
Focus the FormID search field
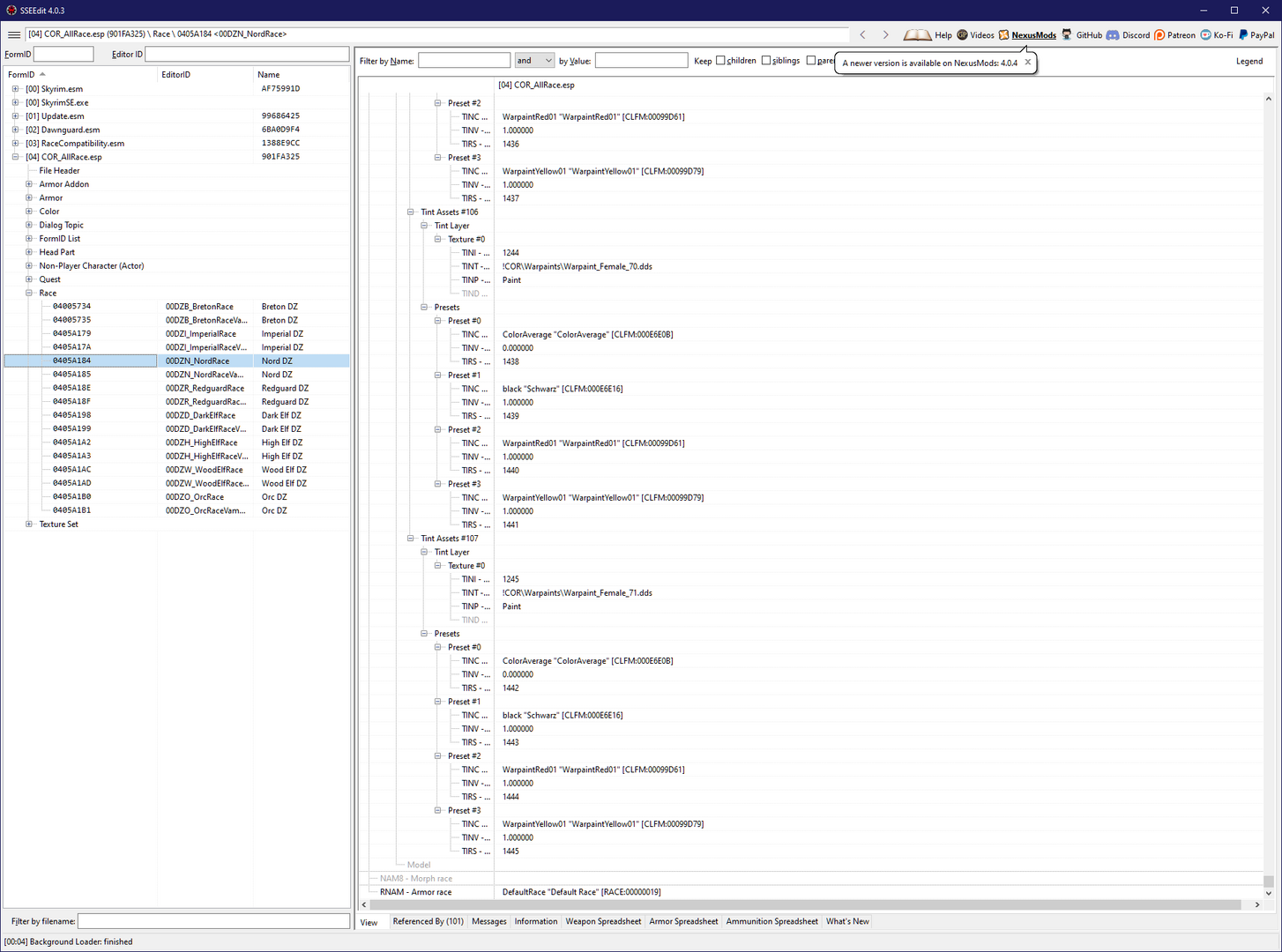(63, 55)
